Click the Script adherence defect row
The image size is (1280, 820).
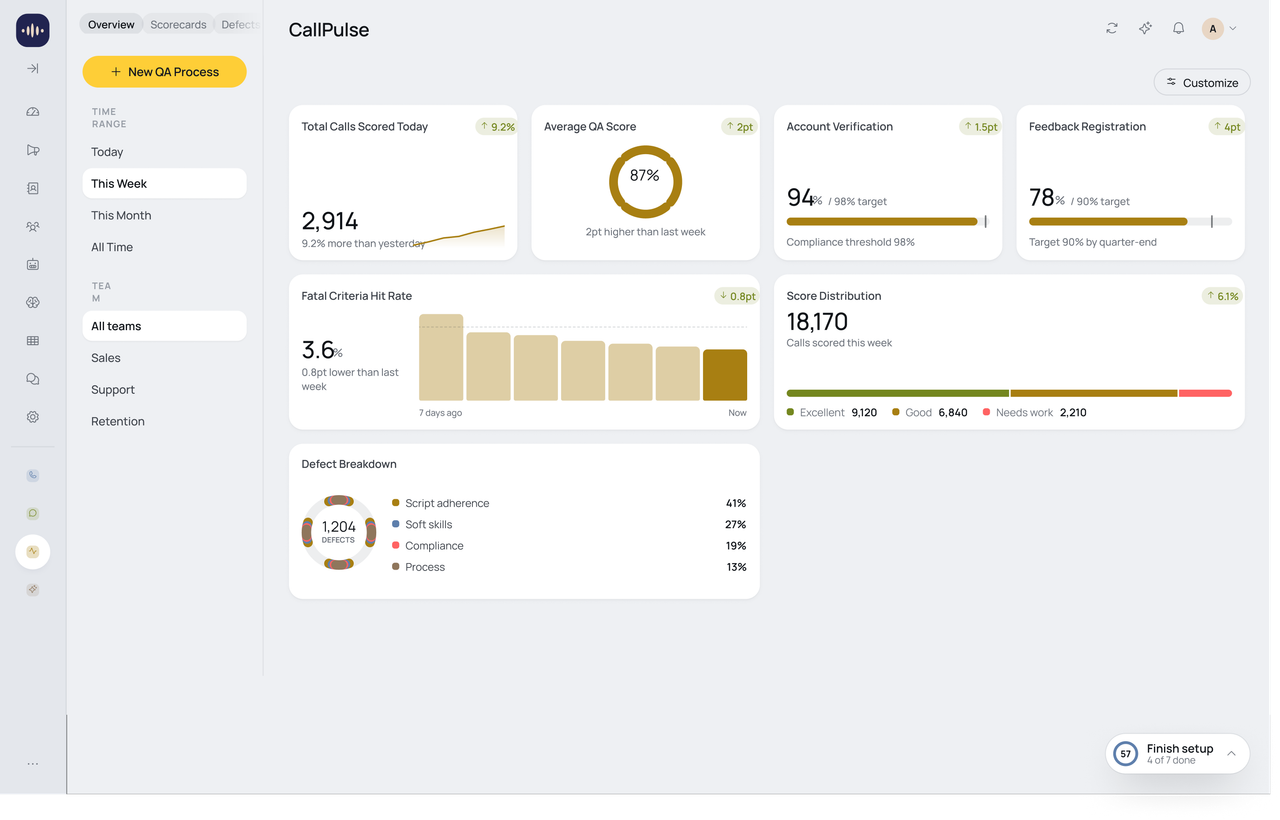tap(569, 503)
